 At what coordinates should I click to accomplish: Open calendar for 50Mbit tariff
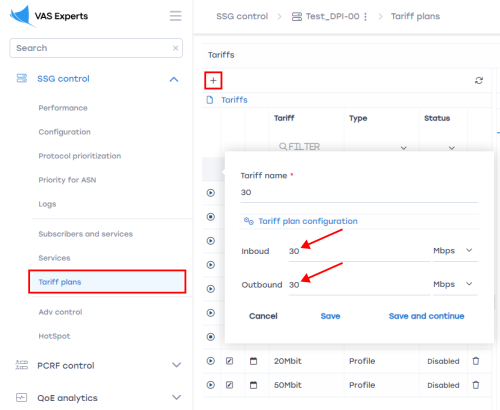(253, 385)
